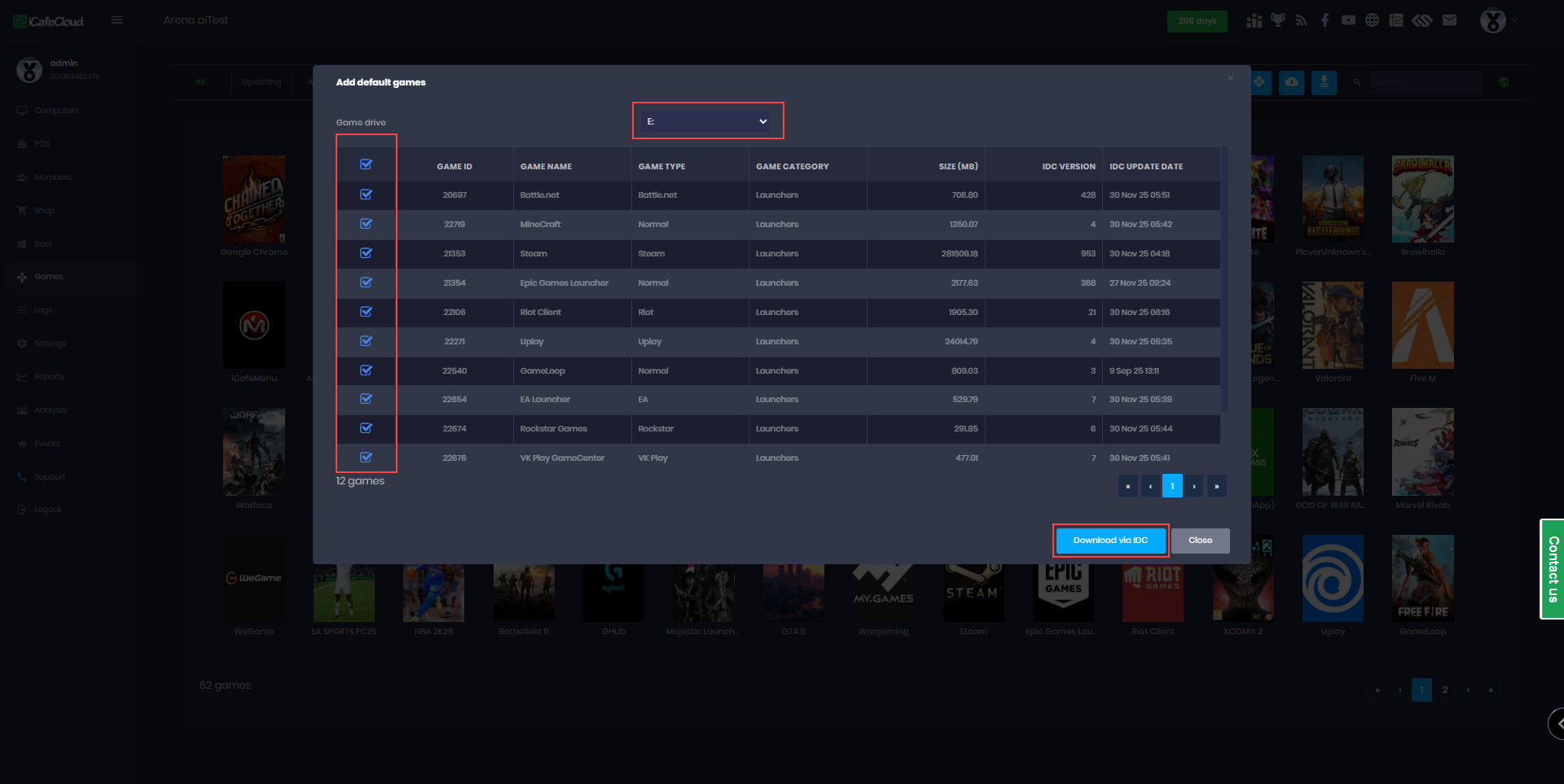Viewport: 1564px width, 784px height.
Task: Click the cloud download toolbar icon
Action: [x=1291, y=82]
